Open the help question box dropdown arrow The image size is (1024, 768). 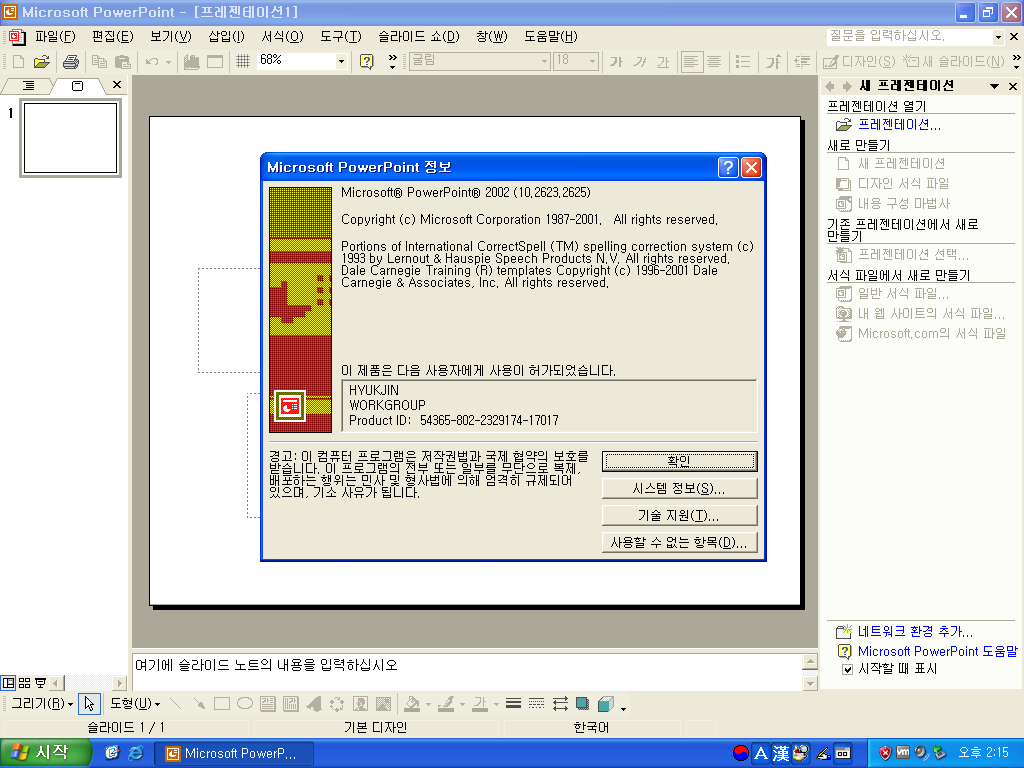click(998, 37)
